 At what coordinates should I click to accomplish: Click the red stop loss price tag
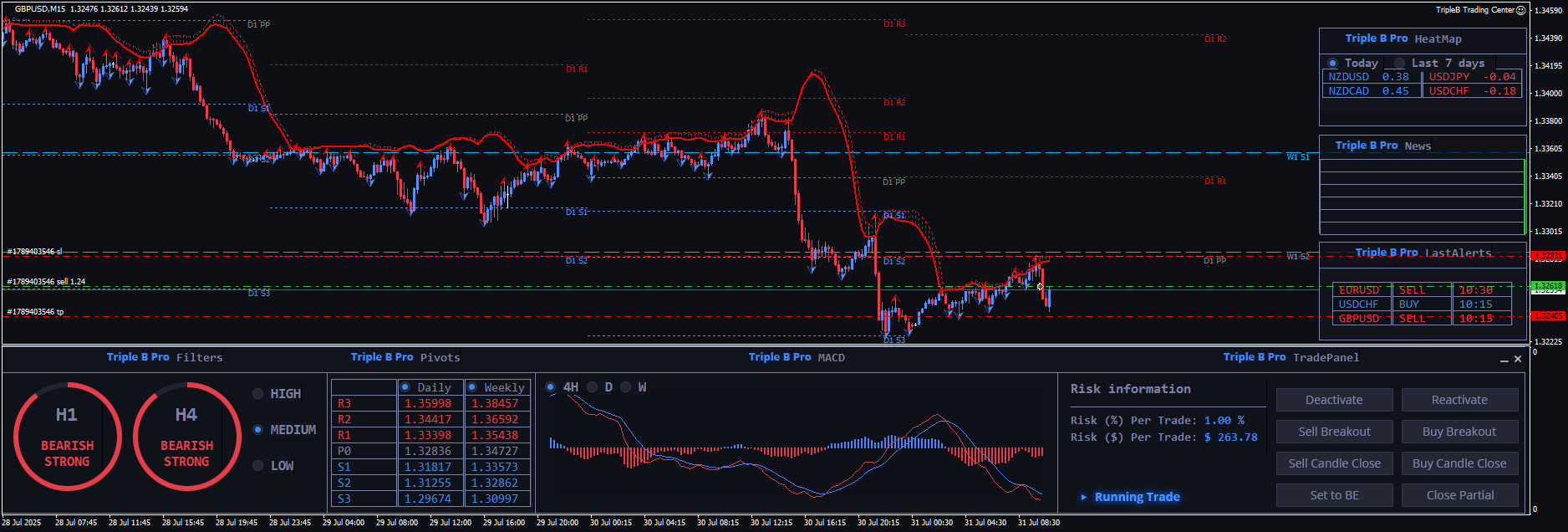[x=1547, y=256]
